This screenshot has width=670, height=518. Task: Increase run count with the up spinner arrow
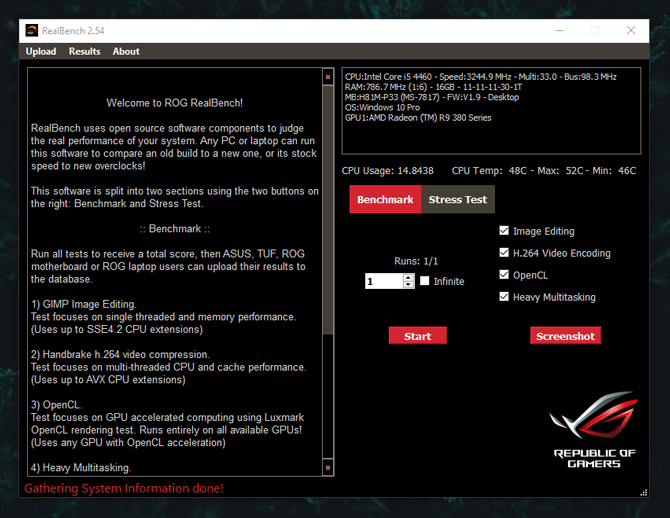408,277
